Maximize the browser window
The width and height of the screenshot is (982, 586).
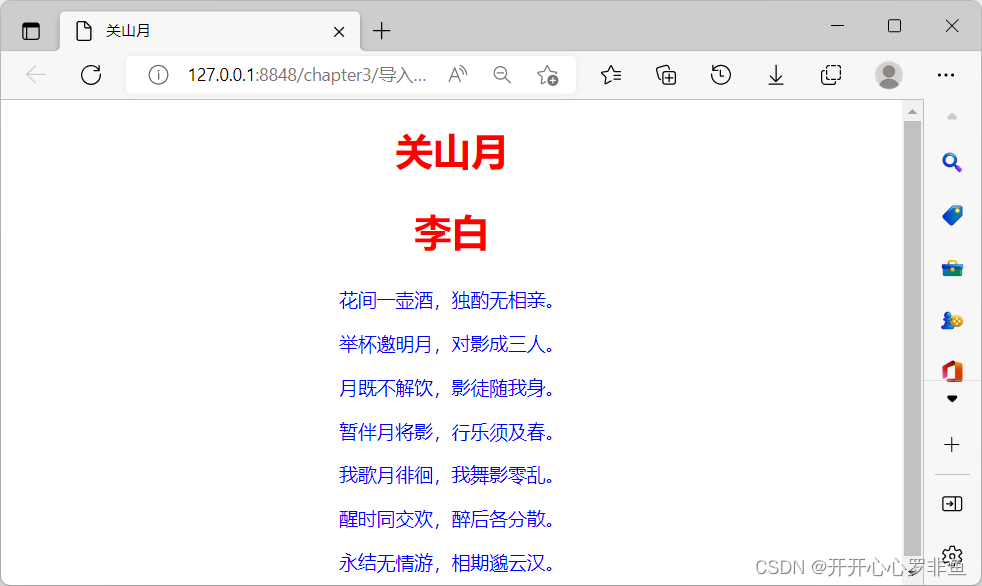pyautogui.click(x=894, y=26)
